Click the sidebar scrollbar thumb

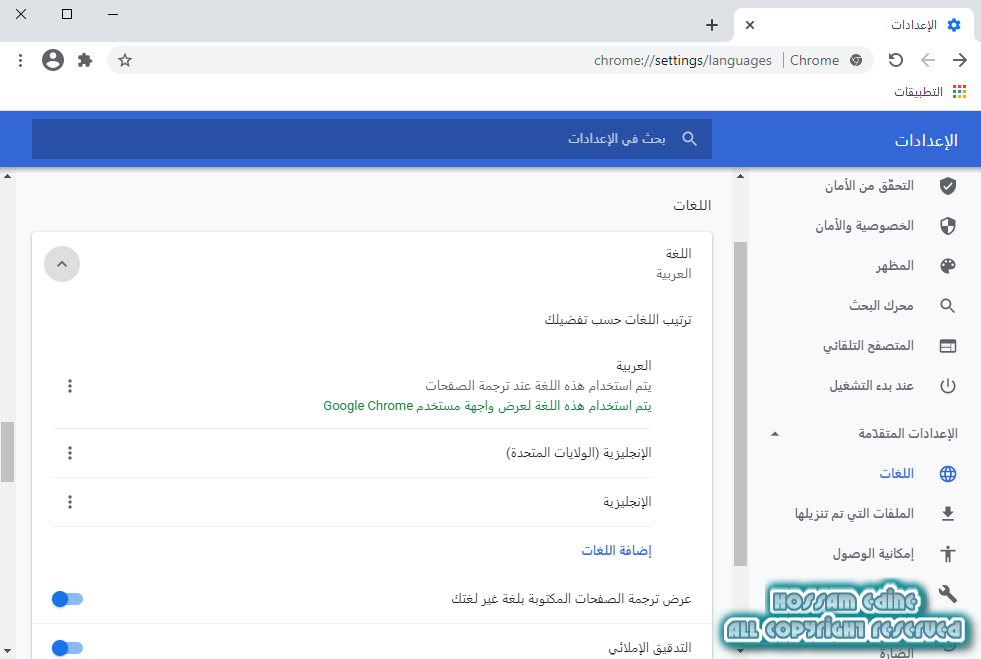click(x=741, y=404)
